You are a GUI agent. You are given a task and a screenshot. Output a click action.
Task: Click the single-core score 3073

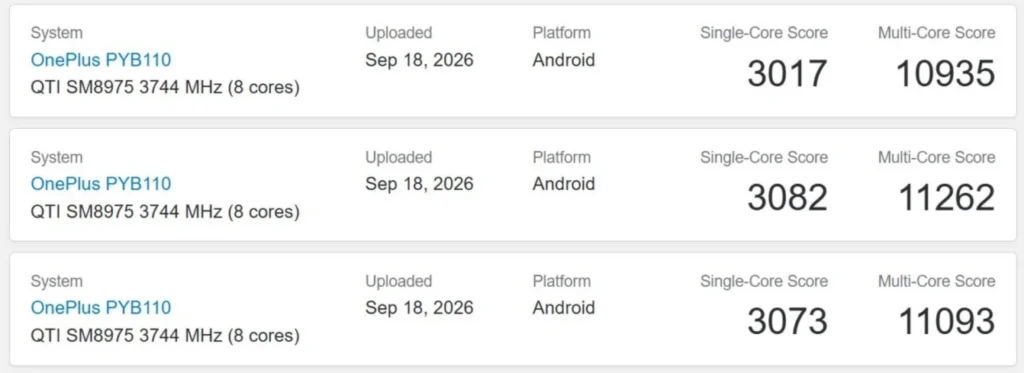(x=788, y=321)
